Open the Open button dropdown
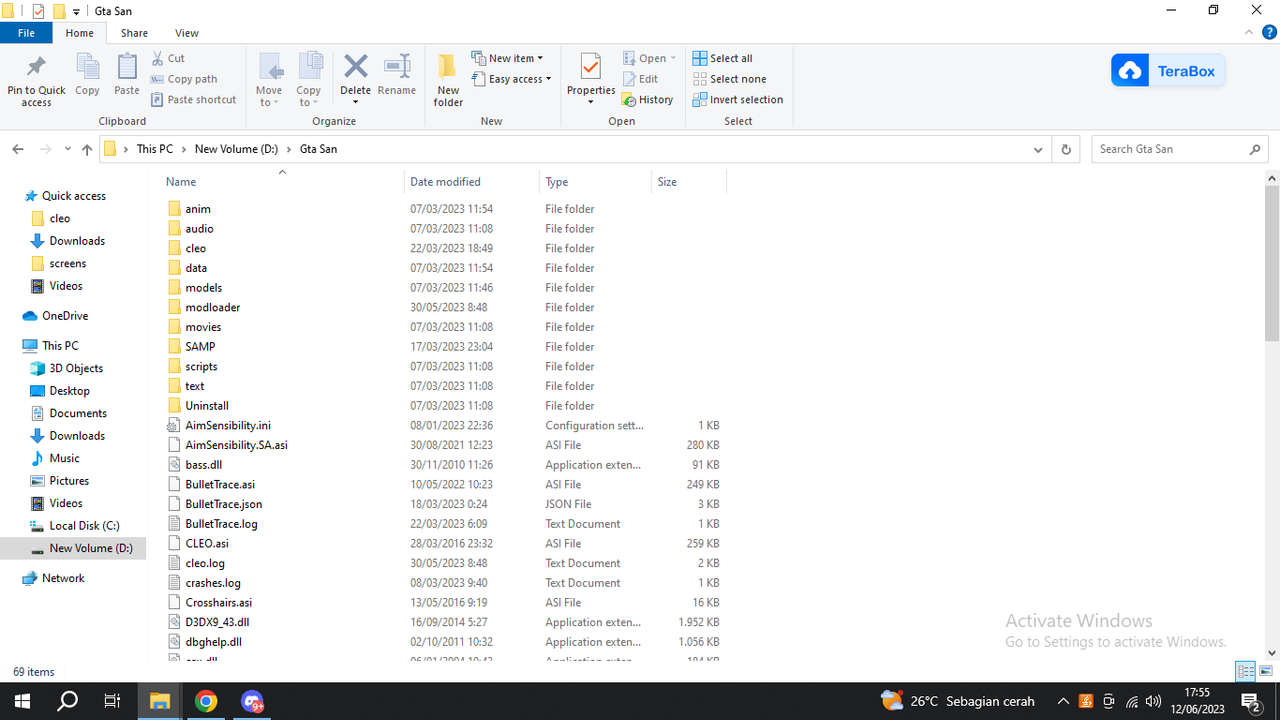Viewport: 1280px width, 720px height. pyautogui.click(x=673, y=58)
